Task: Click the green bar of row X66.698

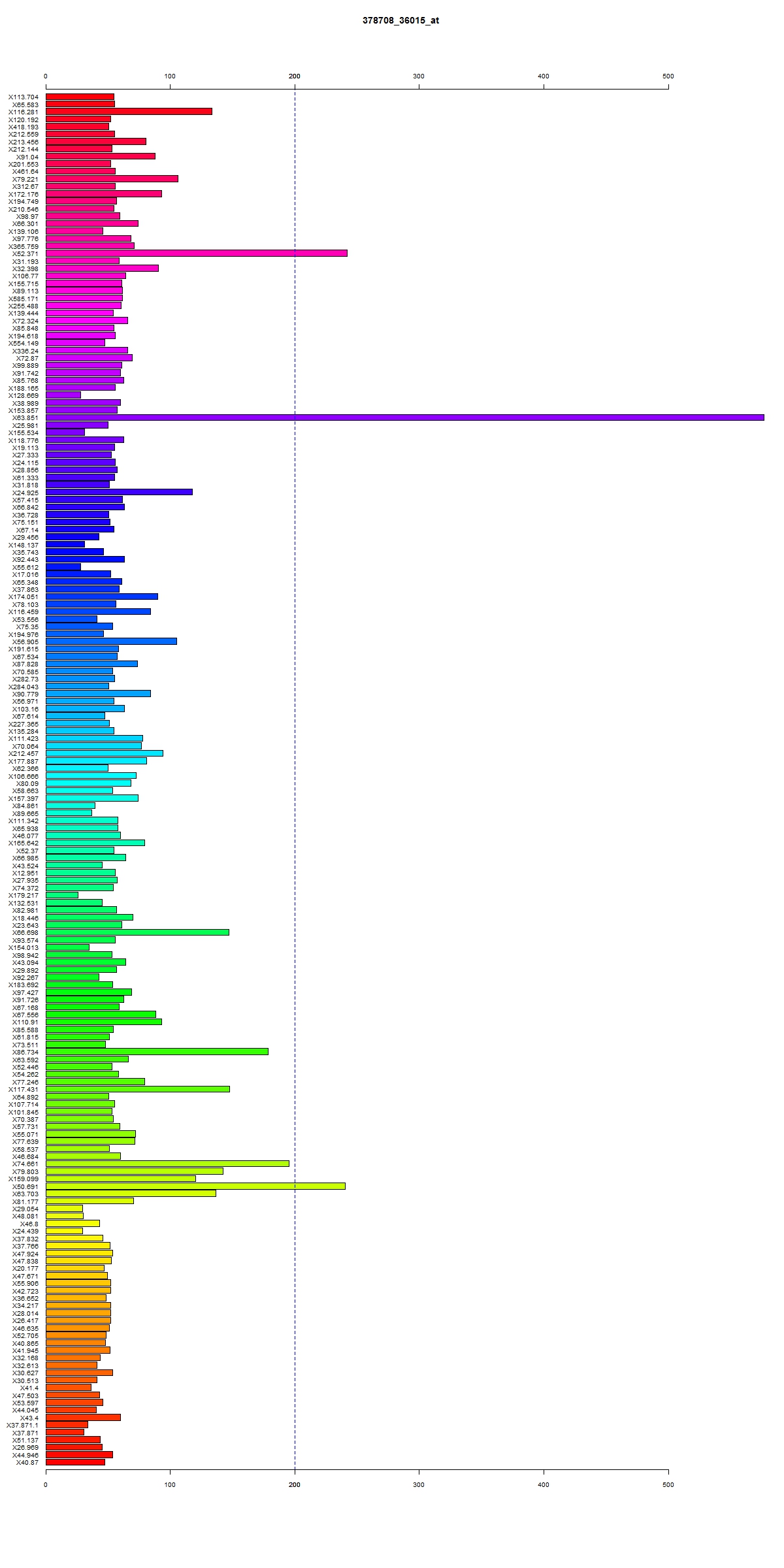Action: 137,932
